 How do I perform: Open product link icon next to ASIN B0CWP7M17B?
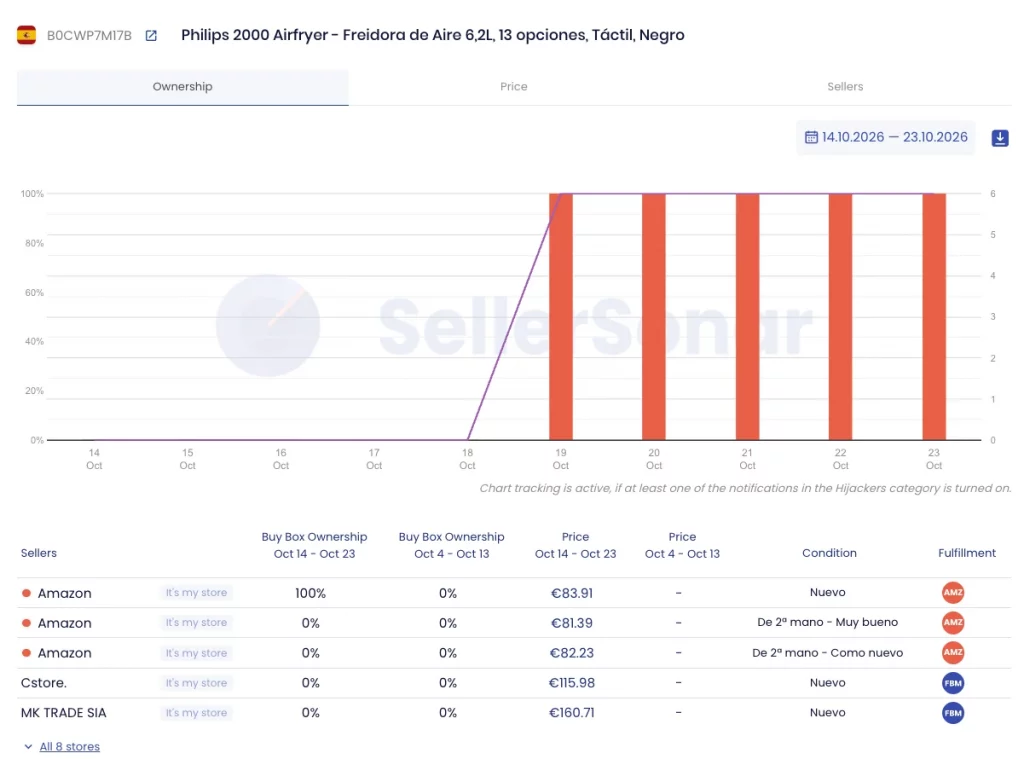151,35
